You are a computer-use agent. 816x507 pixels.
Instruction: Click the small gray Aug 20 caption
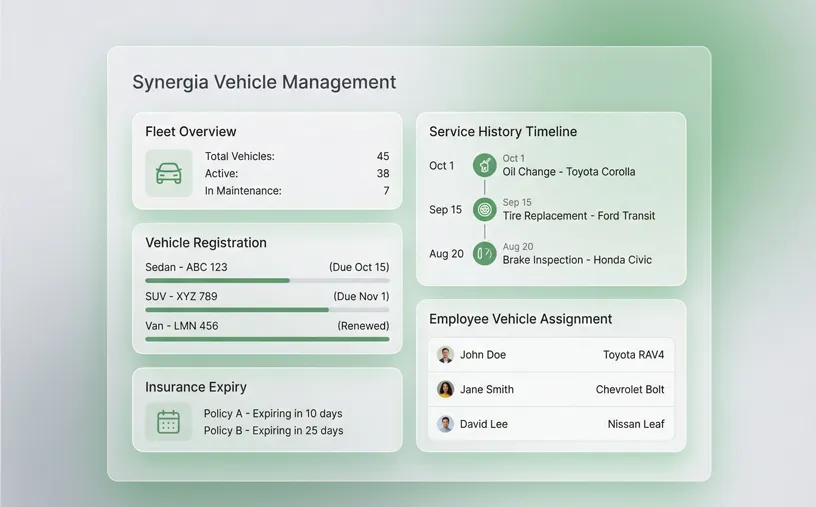518,246
